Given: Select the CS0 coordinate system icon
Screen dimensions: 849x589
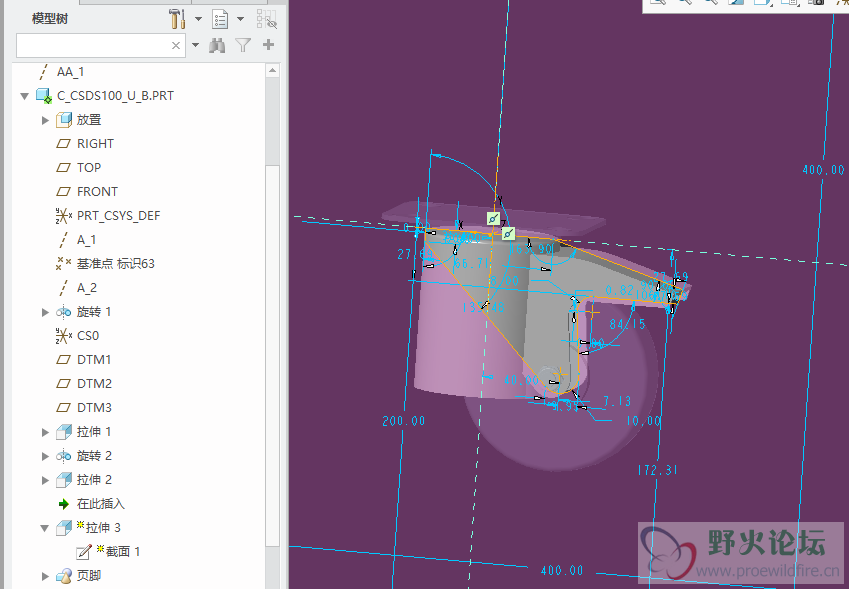Looking at the screenshot, I should point(63,336).
